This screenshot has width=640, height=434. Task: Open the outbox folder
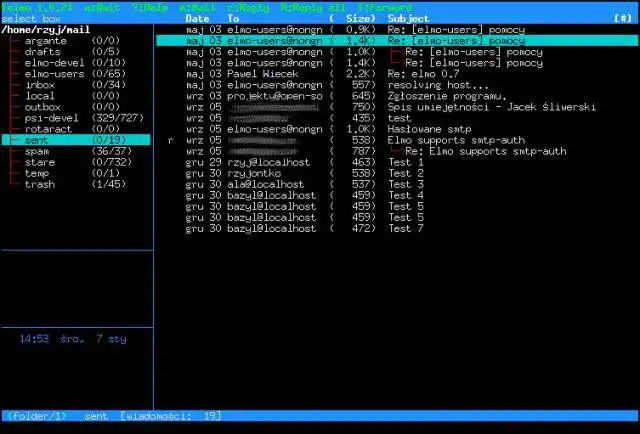(73, 107)
